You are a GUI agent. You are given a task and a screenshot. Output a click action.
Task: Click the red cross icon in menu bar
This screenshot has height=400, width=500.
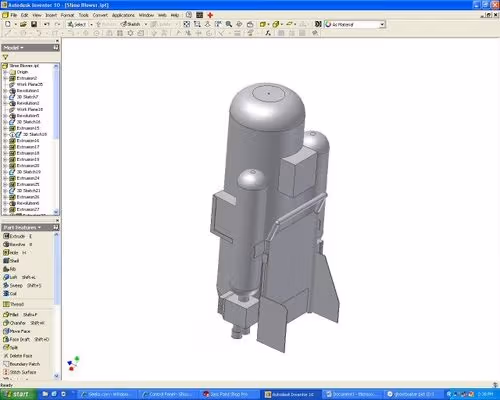pos(210,15)
